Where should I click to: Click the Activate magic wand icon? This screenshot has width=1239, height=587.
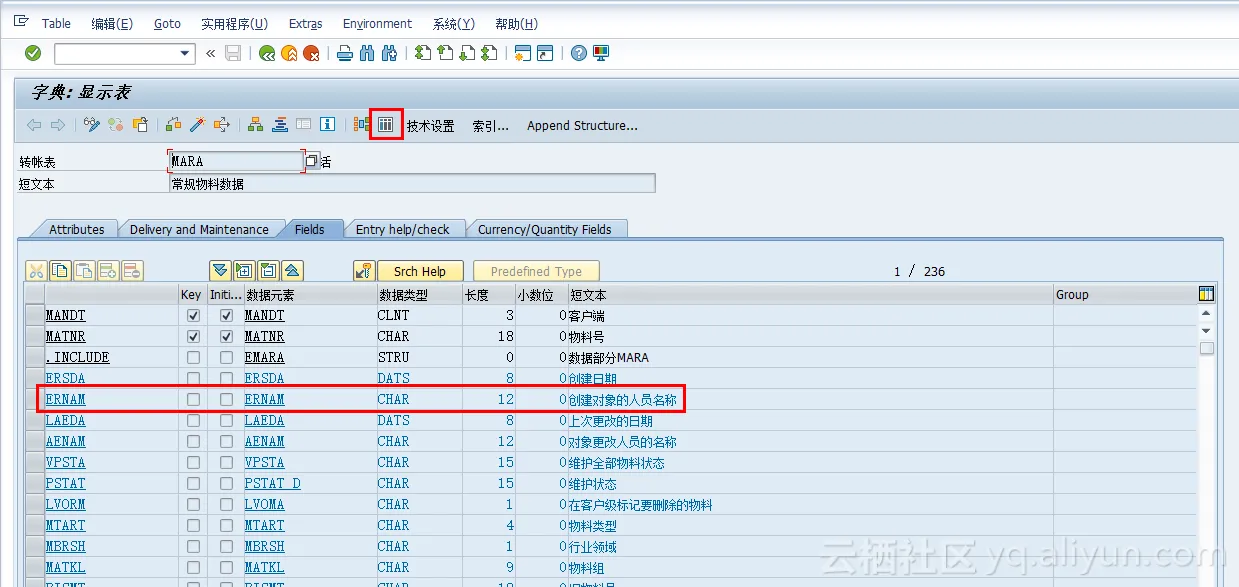(198, 125)
